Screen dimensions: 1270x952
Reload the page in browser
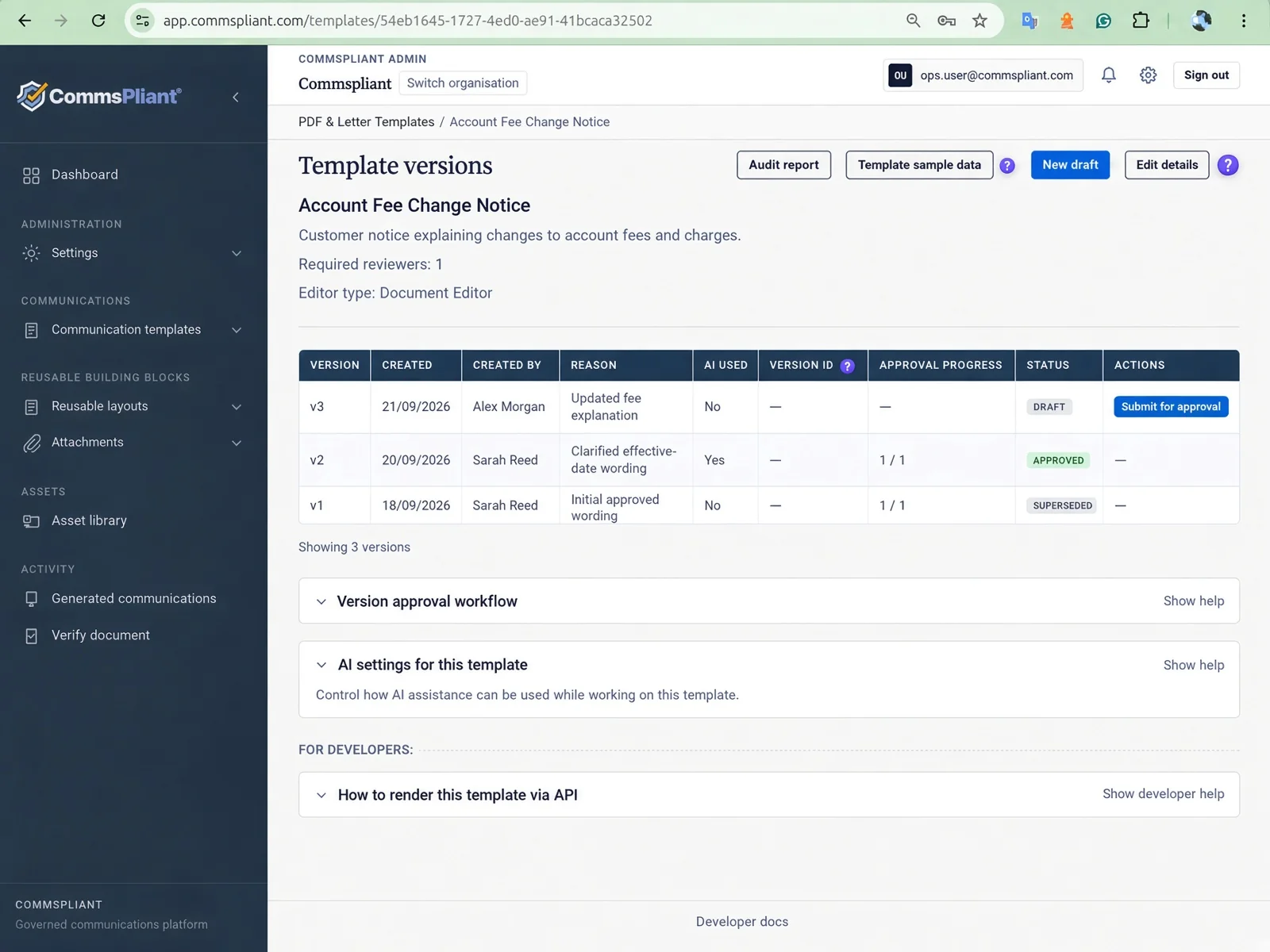click(98, 21)
